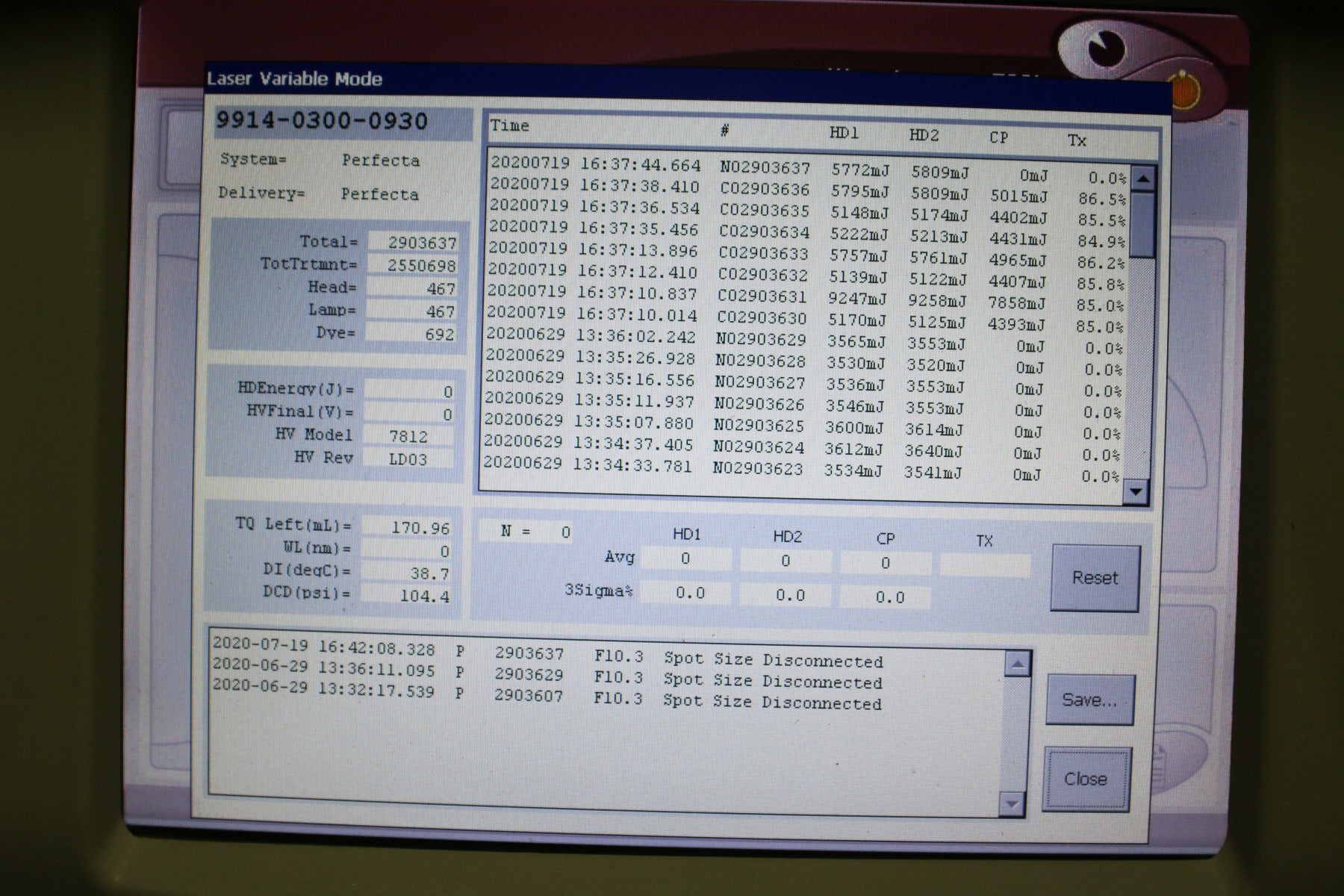This screenshot has width=1344, height=896.
Task: Select 2020-07-19 Spot Size Disconnected entry
Action: (x=547, y=653)
